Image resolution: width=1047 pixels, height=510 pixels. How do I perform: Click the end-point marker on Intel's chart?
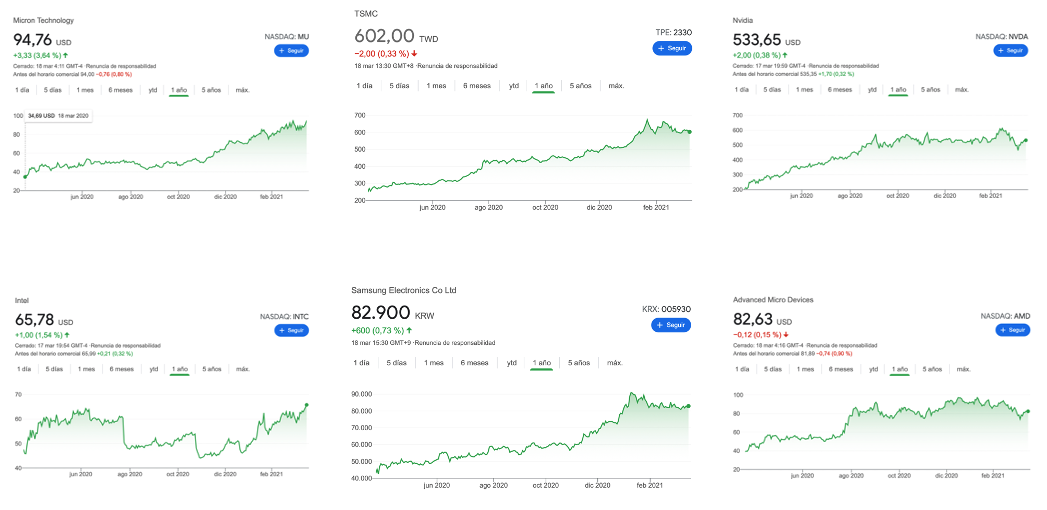pyautogui.click(x=307, y=405)
